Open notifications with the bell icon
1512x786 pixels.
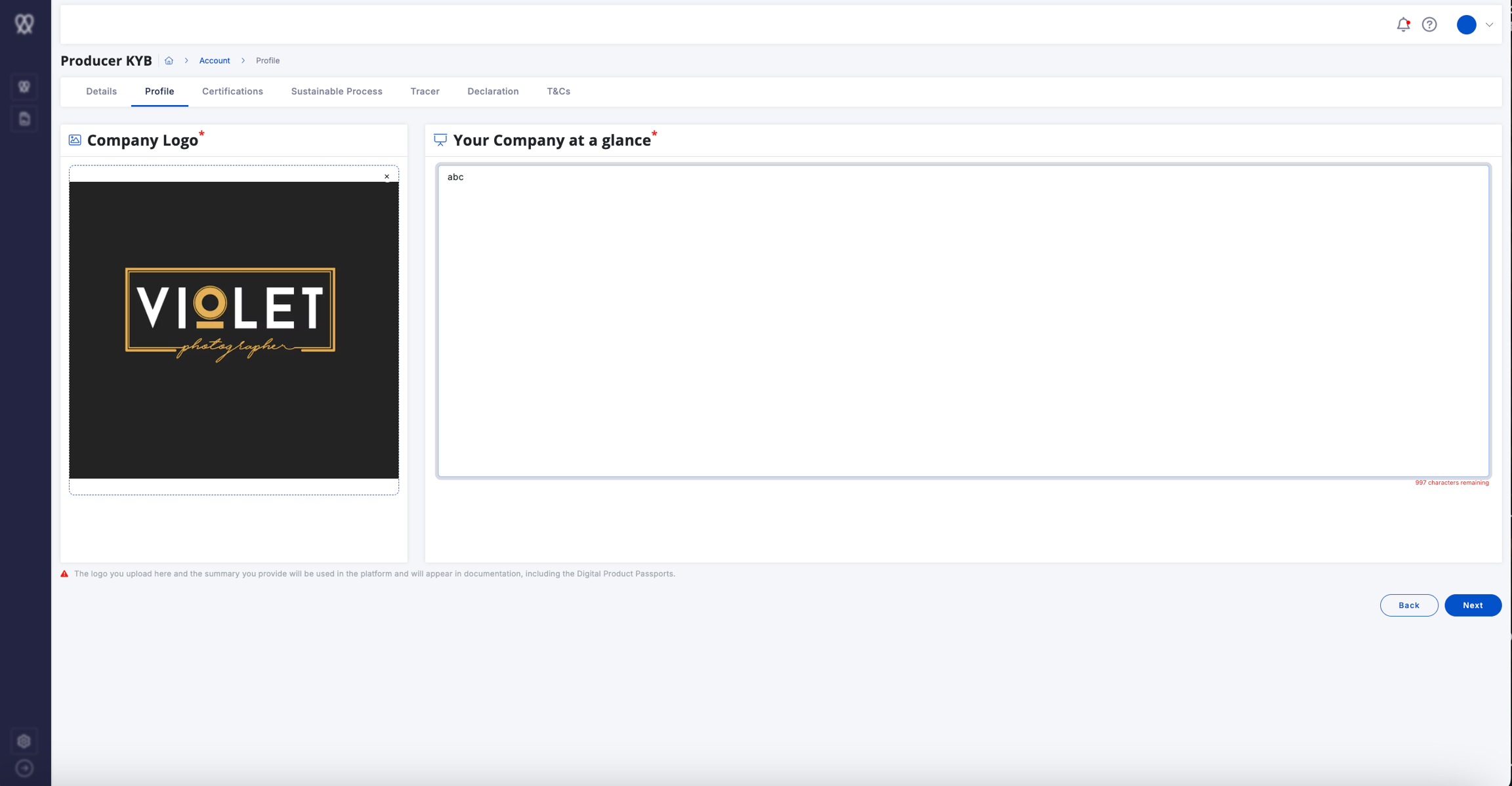1403,24
